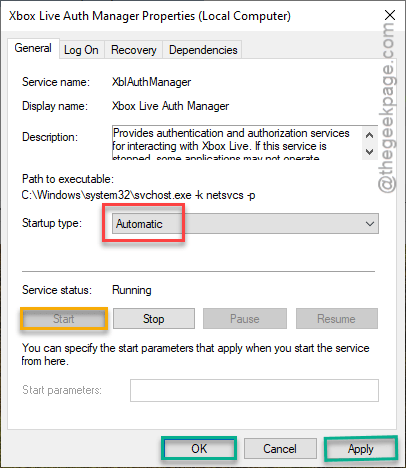Switch to the Recovery tab
The image size is (406, 468).
pos(134,50)
